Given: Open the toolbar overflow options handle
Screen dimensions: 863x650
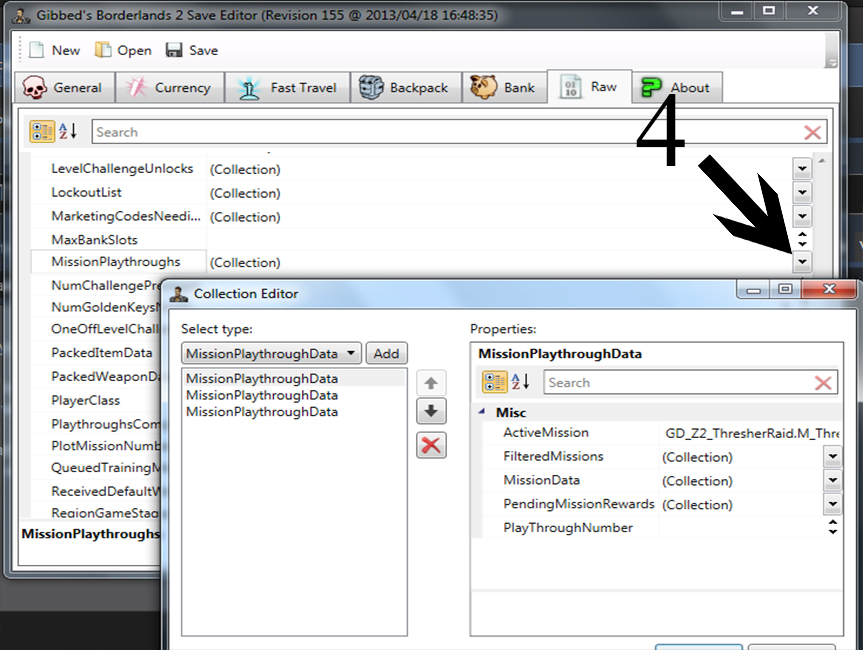Looking at the screenshot, I should [832, 51].
